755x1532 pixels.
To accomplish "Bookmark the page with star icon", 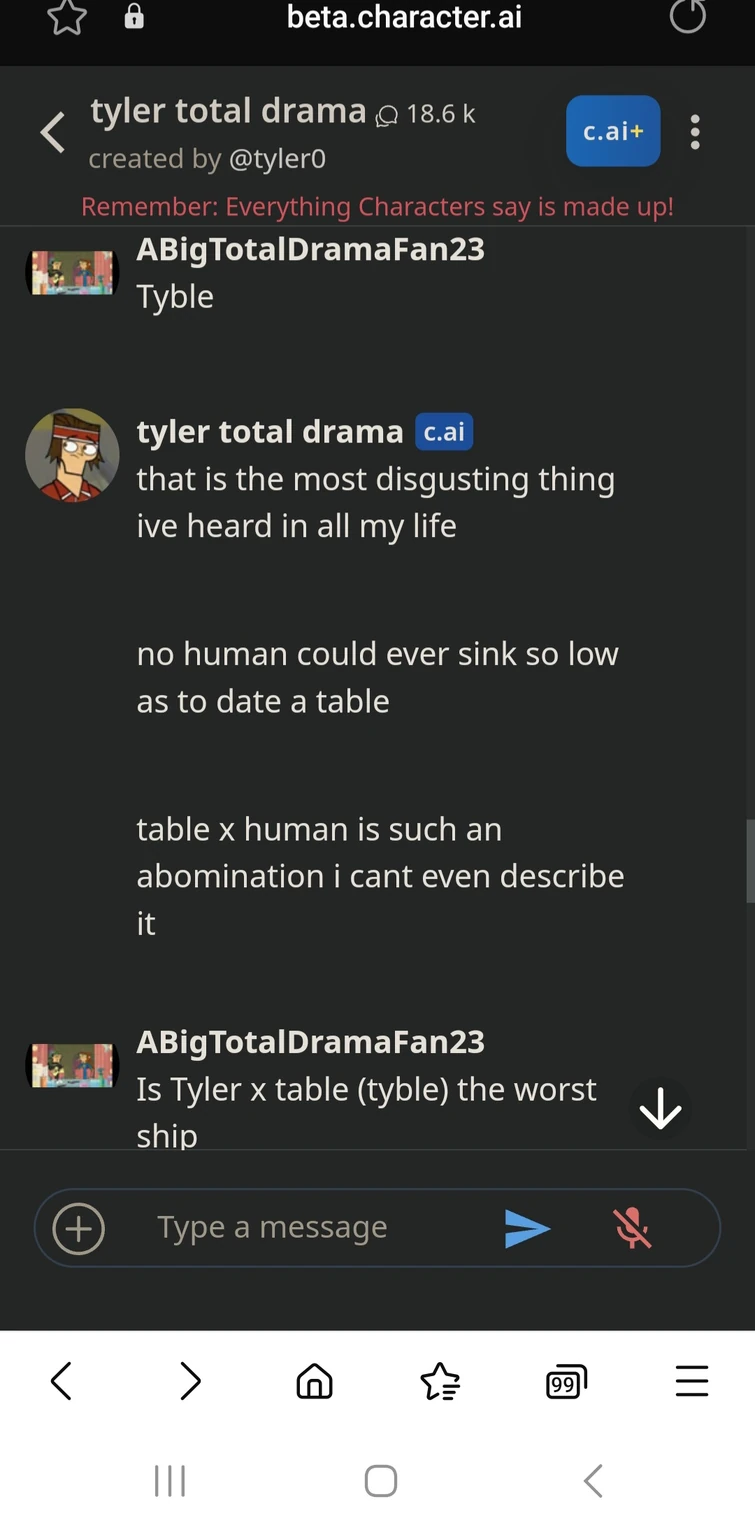I will pyautogui.click(x=67, y=17).
